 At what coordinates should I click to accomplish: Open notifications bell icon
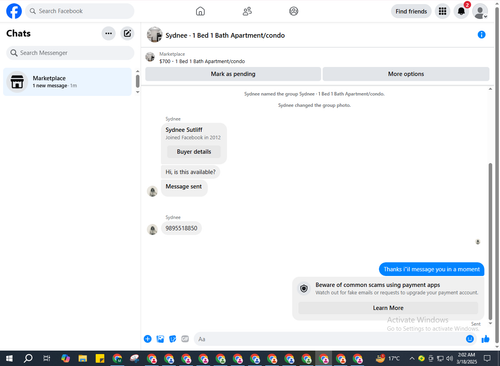(461, 11)
